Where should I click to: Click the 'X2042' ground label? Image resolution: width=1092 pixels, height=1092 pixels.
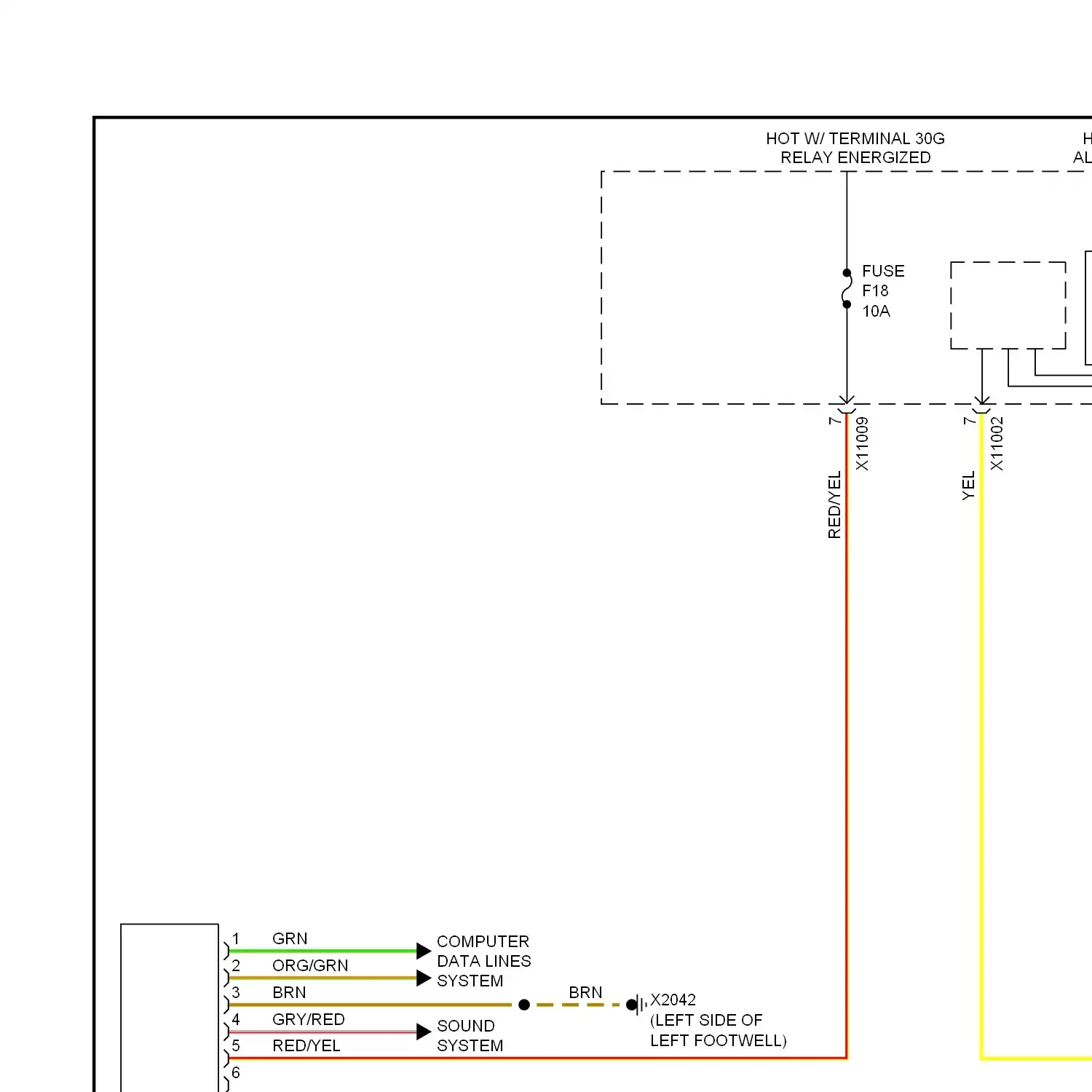(673, 1000)
